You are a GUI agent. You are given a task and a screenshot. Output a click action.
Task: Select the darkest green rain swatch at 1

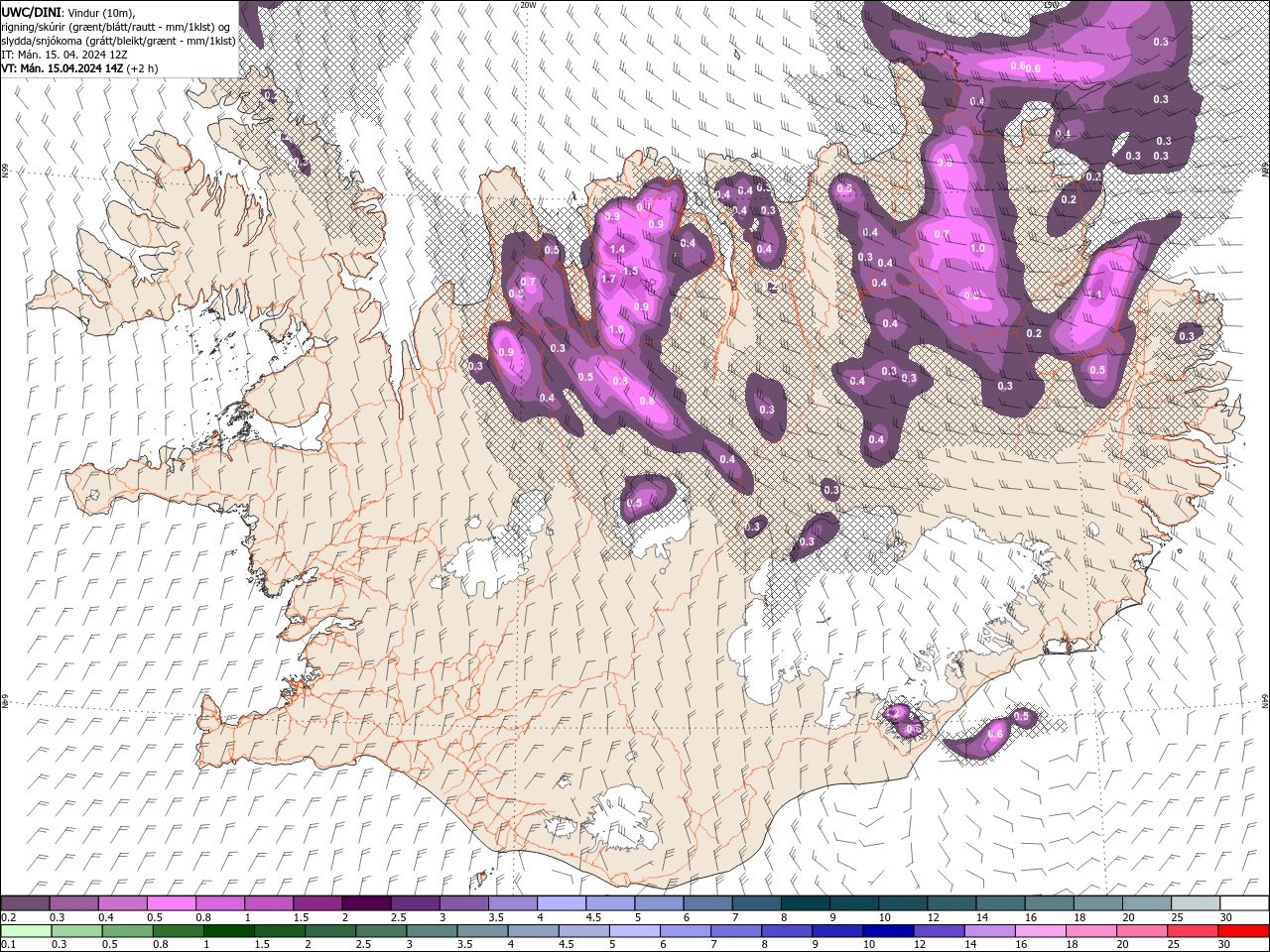click(x=229, y=931)
